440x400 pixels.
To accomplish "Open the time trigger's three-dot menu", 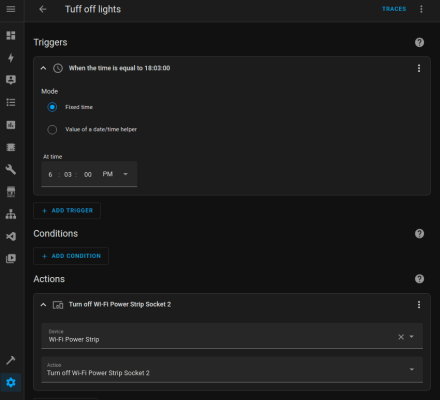I will click(x=419, y=68).
